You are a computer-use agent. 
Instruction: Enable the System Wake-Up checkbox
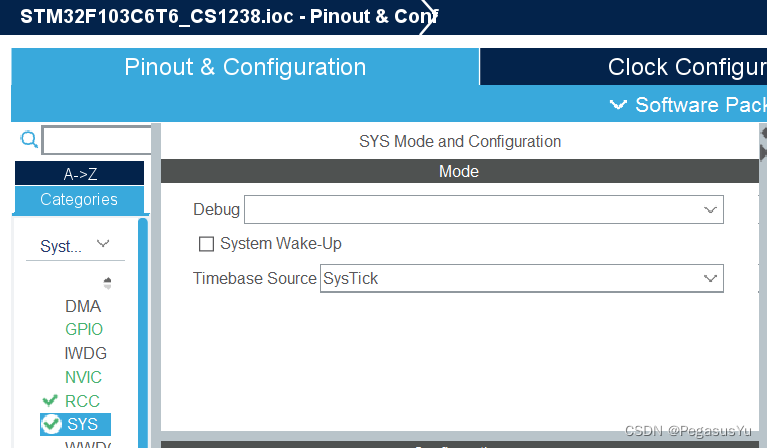[x=207, y=243]
